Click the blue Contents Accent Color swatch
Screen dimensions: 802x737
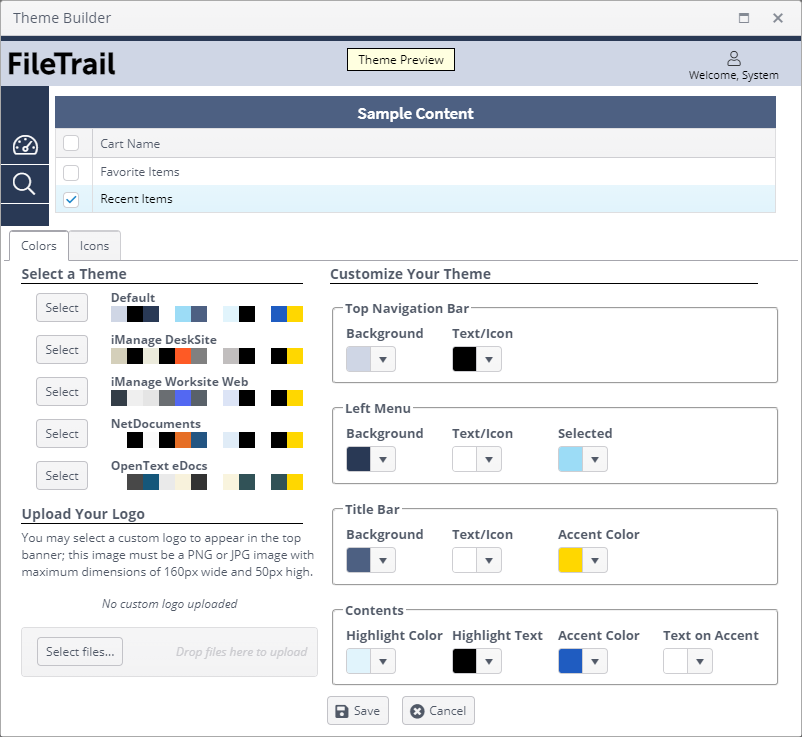[570, 661]
